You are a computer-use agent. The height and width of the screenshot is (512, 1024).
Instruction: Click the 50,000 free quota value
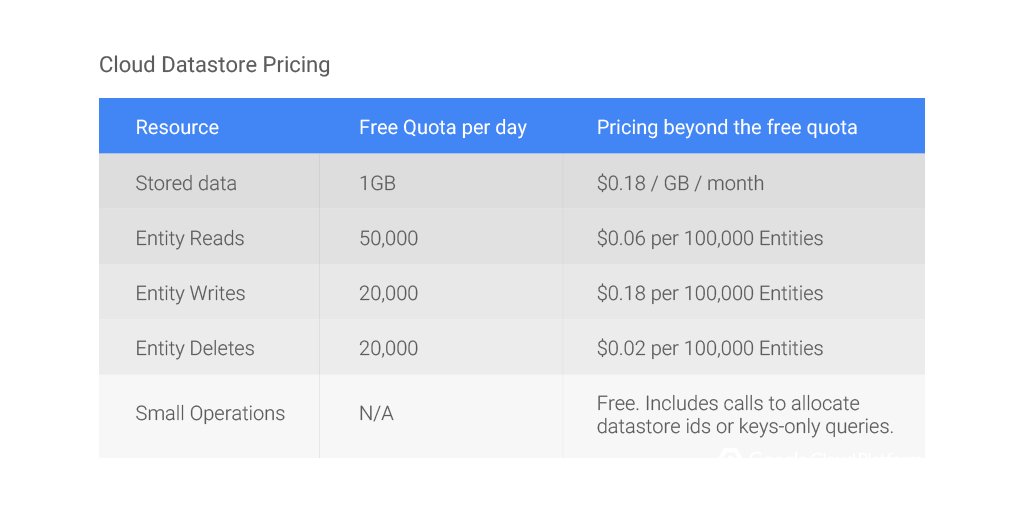[x=388, y=238]
